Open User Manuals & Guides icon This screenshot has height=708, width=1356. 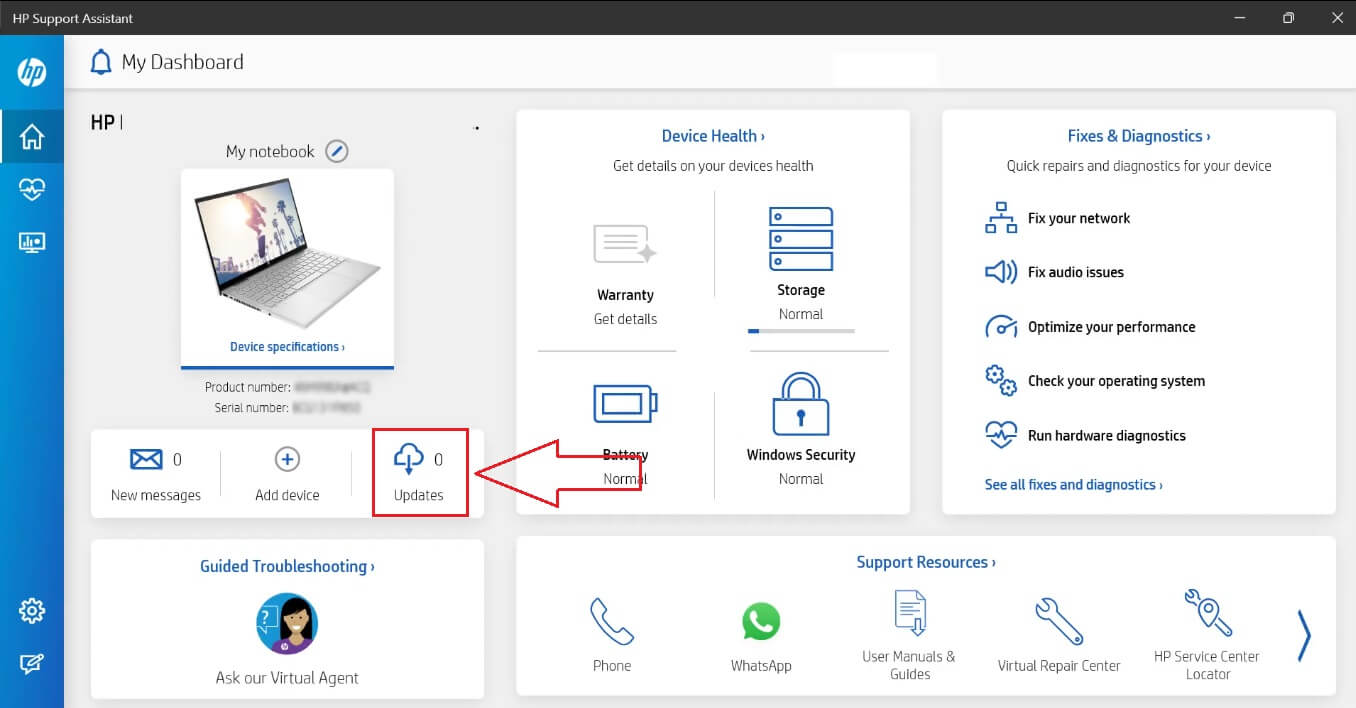point(909,613)
